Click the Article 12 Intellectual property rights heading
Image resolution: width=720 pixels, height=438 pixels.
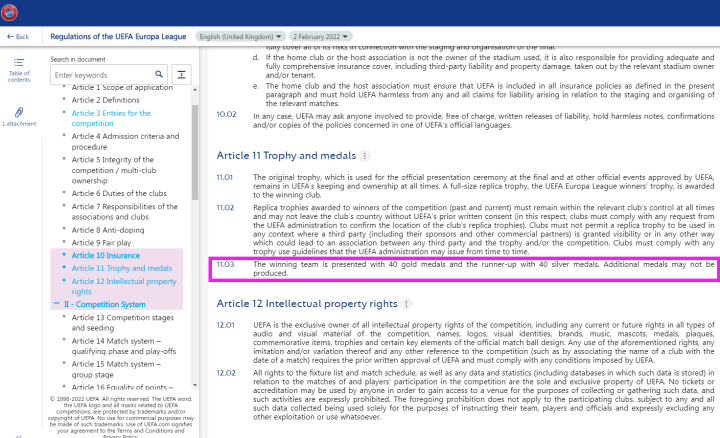307,303
